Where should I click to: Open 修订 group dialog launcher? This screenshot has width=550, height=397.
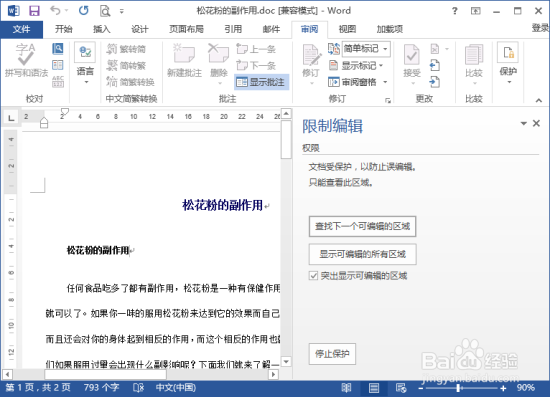coord(388,101)
